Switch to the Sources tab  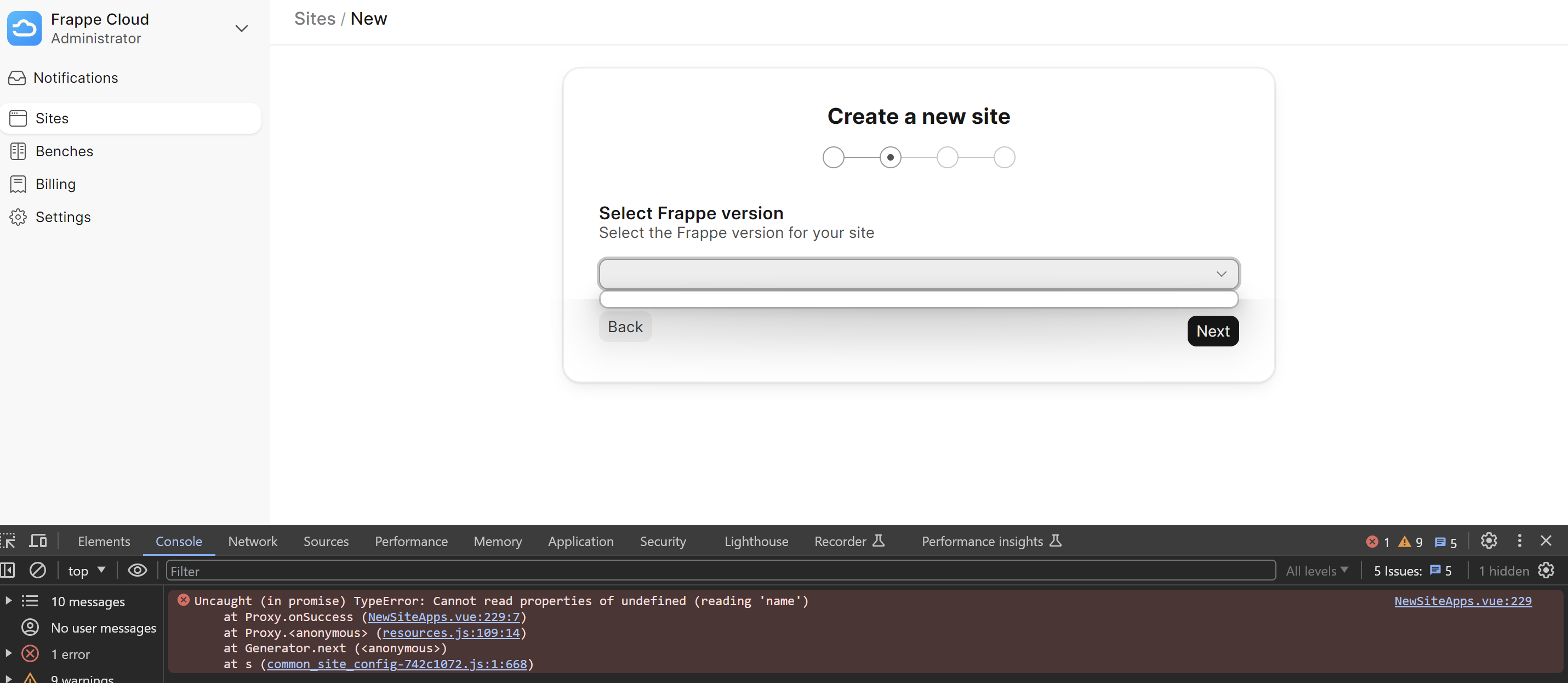(x=326, y=541)
